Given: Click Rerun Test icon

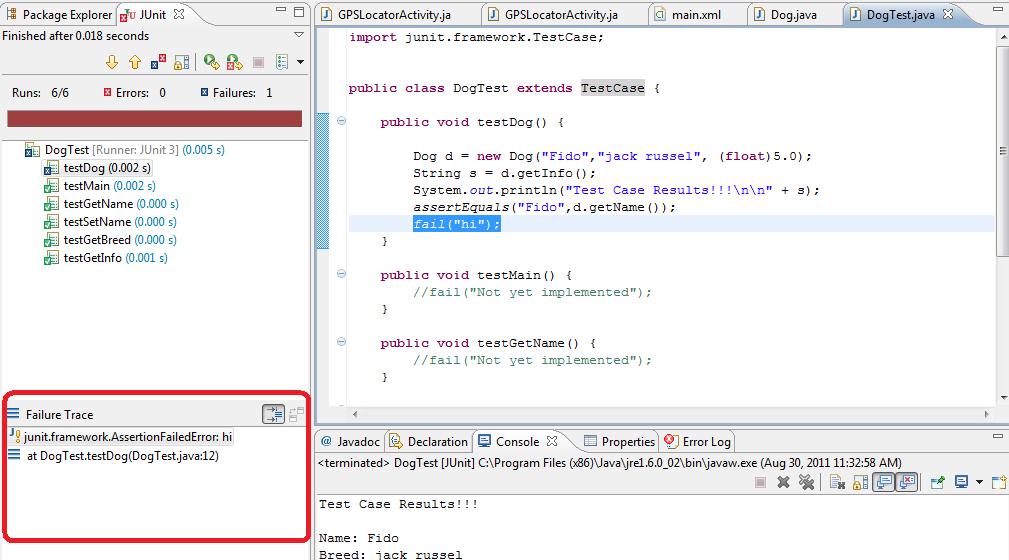Looking at the screenshot, I should [211, 62].
